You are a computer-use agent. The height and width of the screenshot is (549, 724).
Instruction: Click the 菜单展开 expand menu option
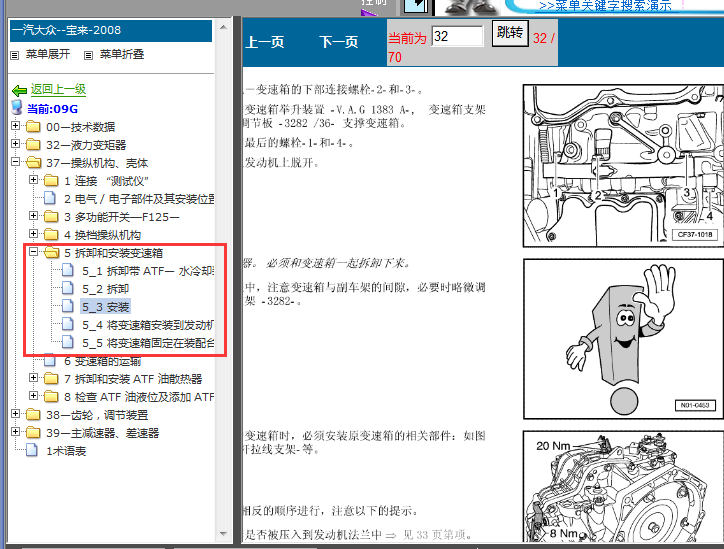pos(48,54)
